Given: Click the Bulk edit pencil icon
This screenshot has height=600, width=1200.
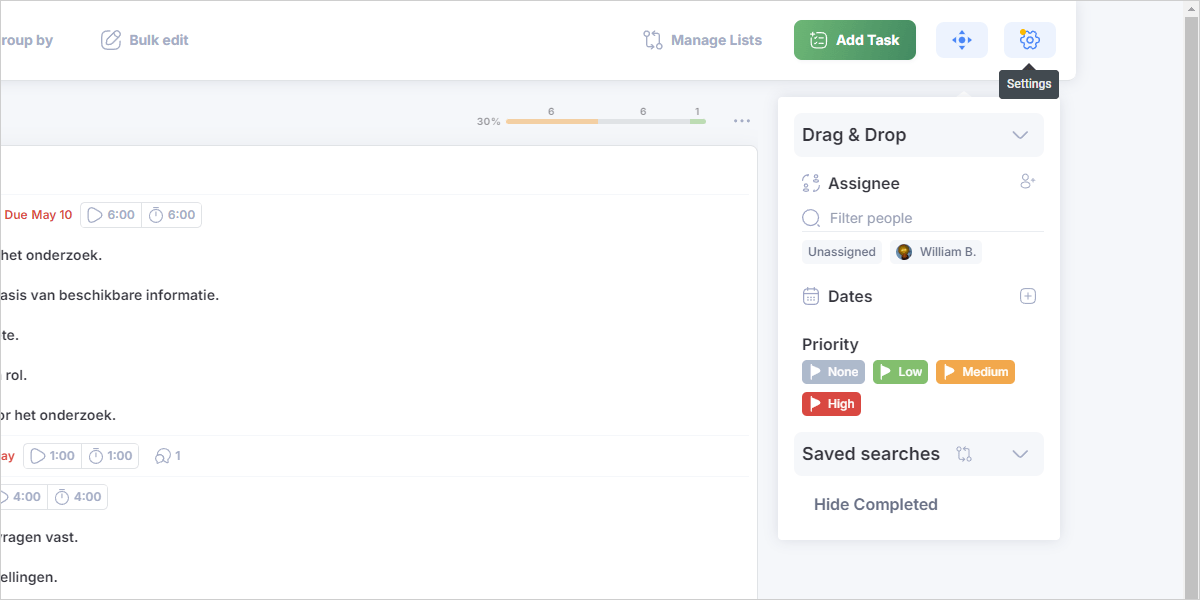Looking at the screenshot, I should click(111, 40).
